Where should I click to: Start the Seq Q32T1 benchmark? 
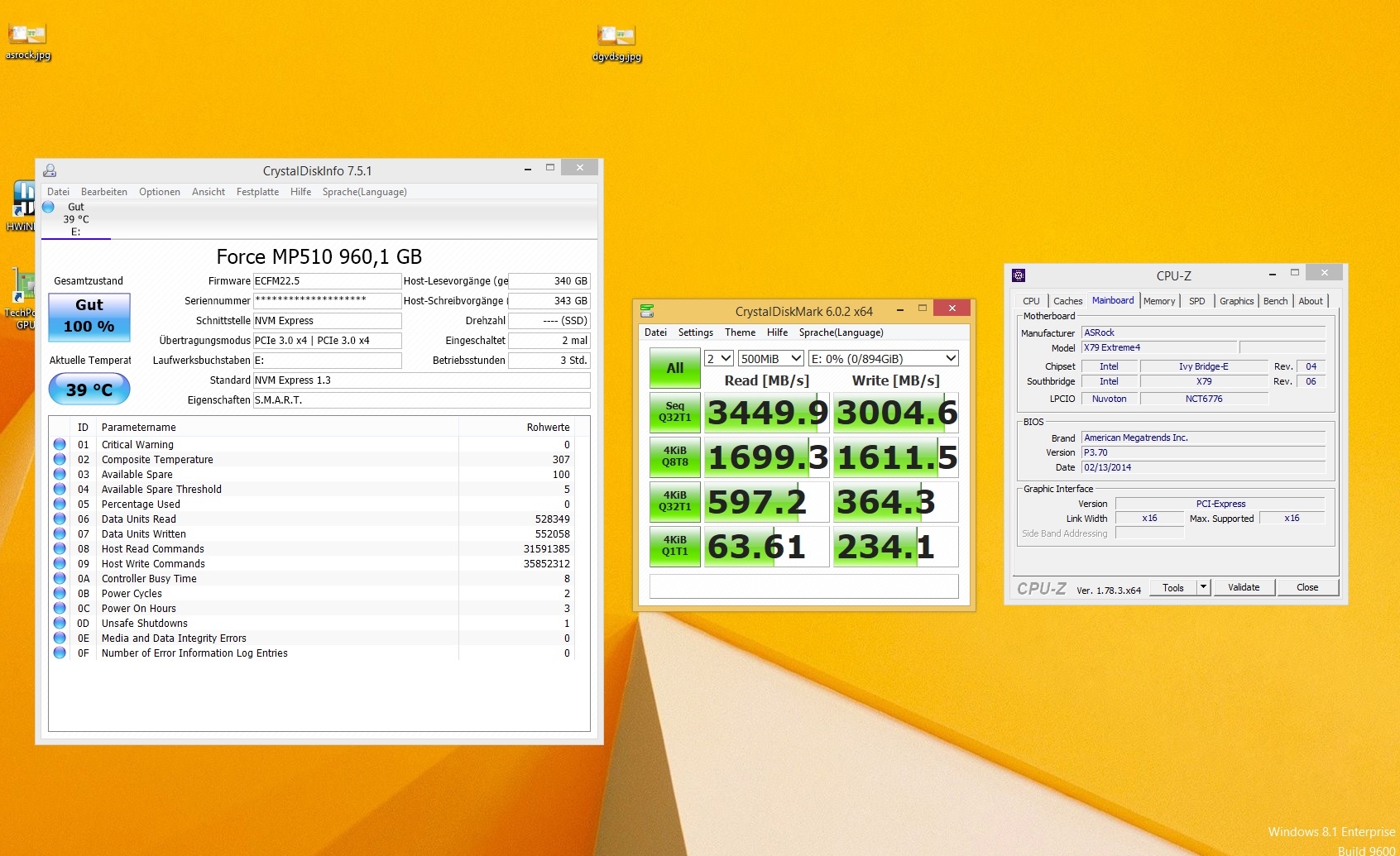[x=675, y=412]
